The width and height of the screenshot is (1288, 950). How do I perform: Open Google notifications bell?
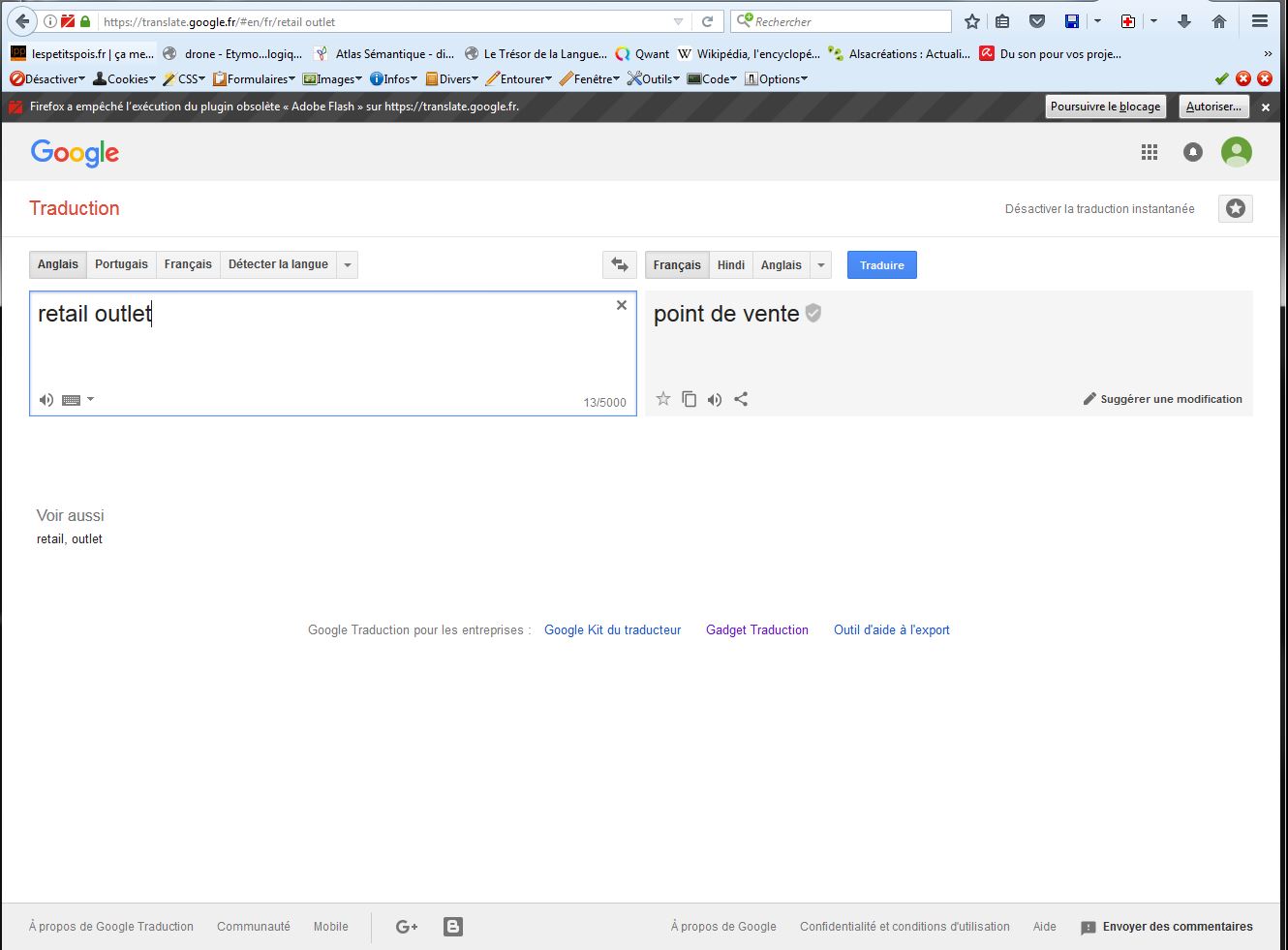1193,152
